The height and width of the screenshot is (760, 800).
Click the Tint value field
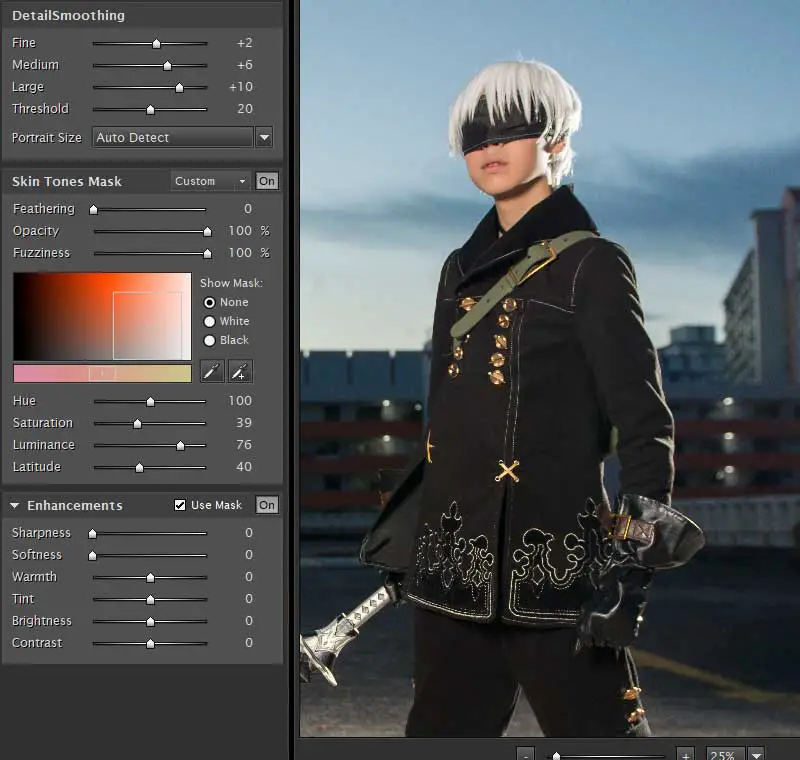pos(248,598)
